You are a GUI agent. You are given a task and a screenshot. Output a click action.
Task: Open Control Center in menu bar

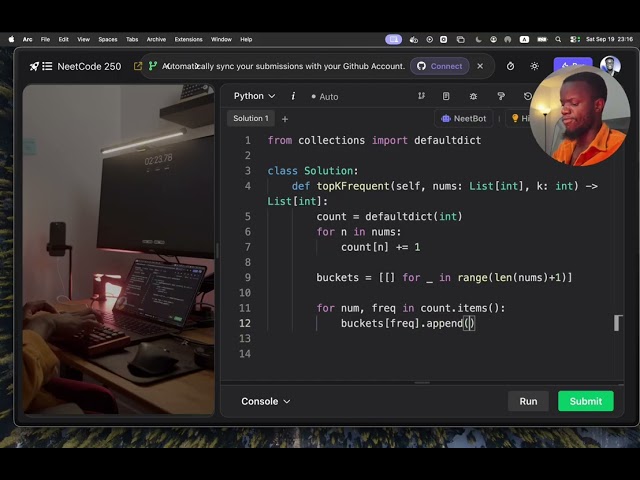click(575, 40)
